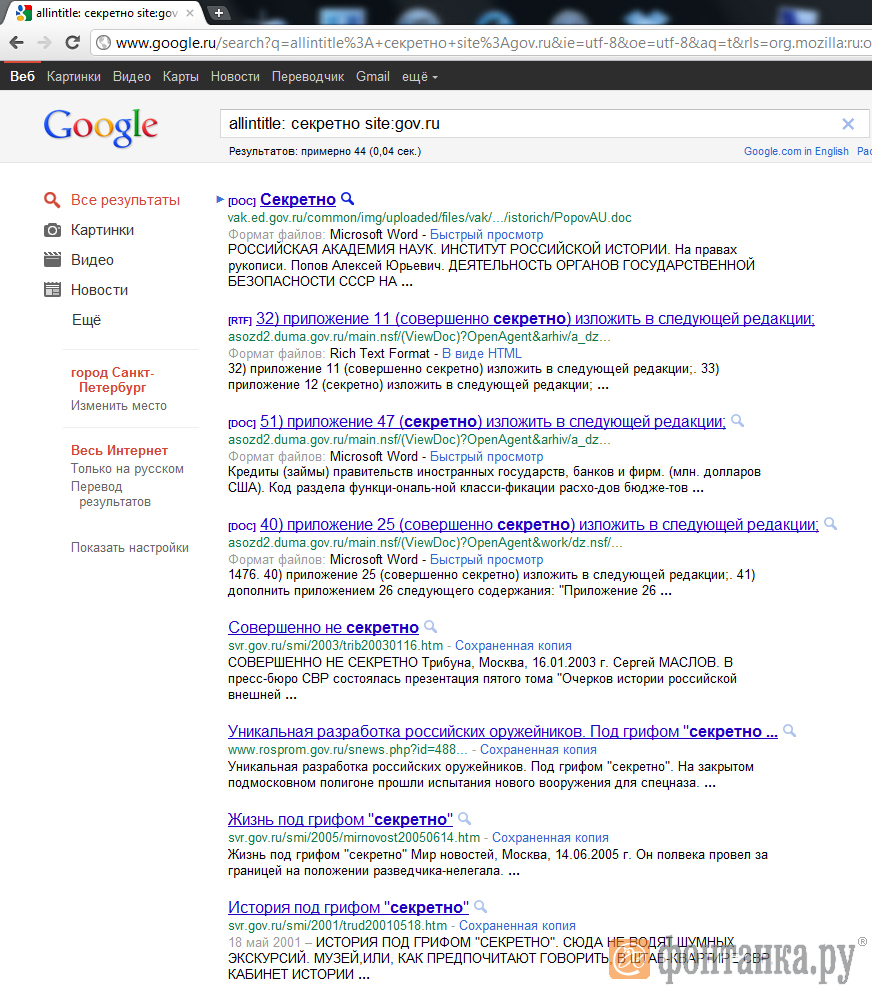
Task: Reload the page with refresh icon
Action: [72, 42]
